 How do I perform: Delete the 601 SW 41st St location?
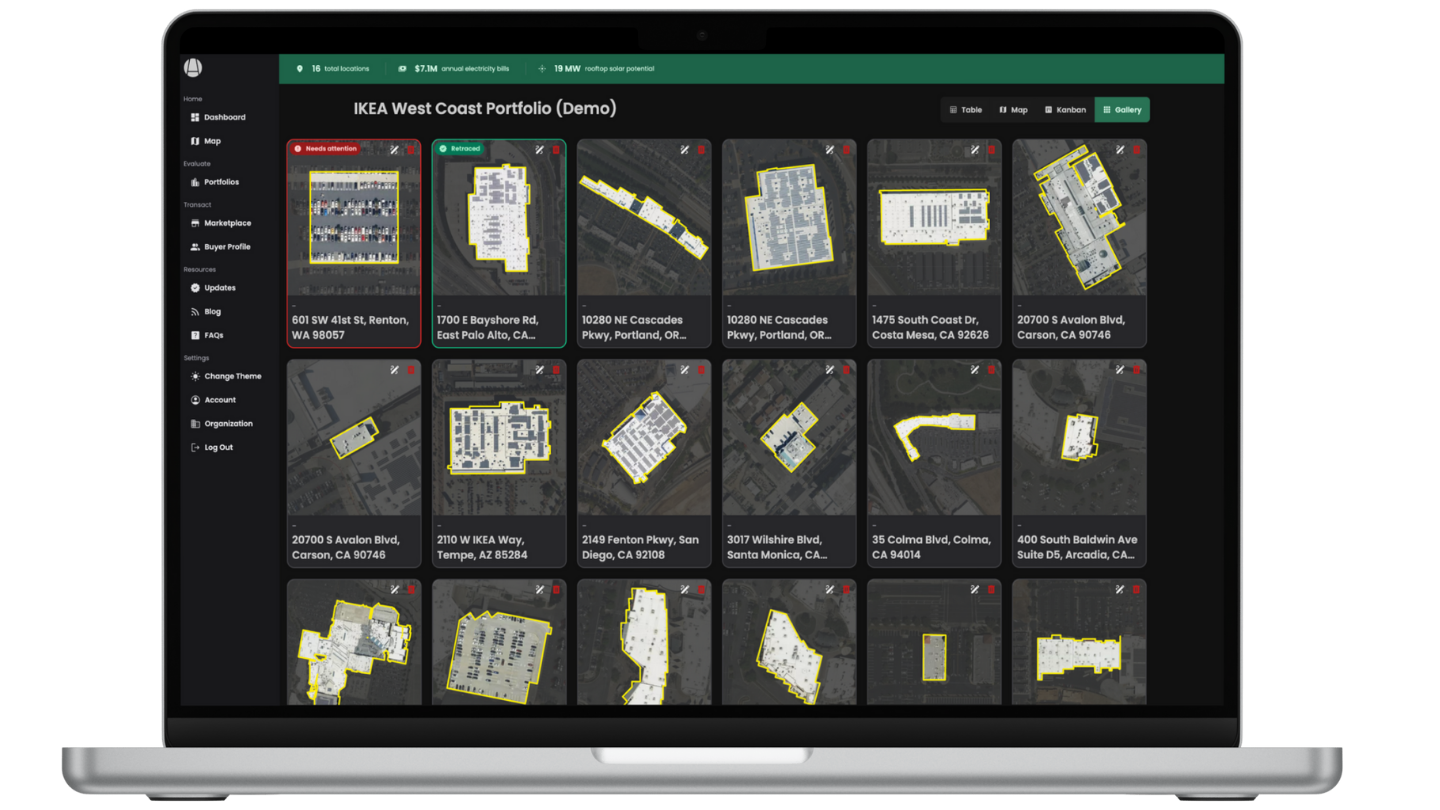click(x=410, y=150)
